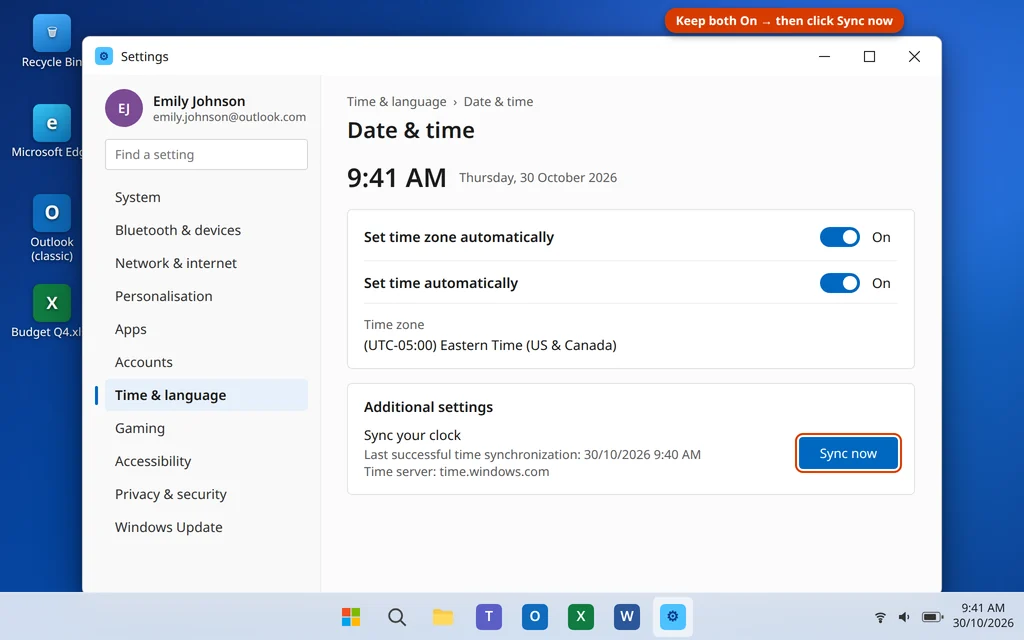Viewport: 1024px width, 640px height.
Task: Minimize the Settings window
Action: point(825,56)
